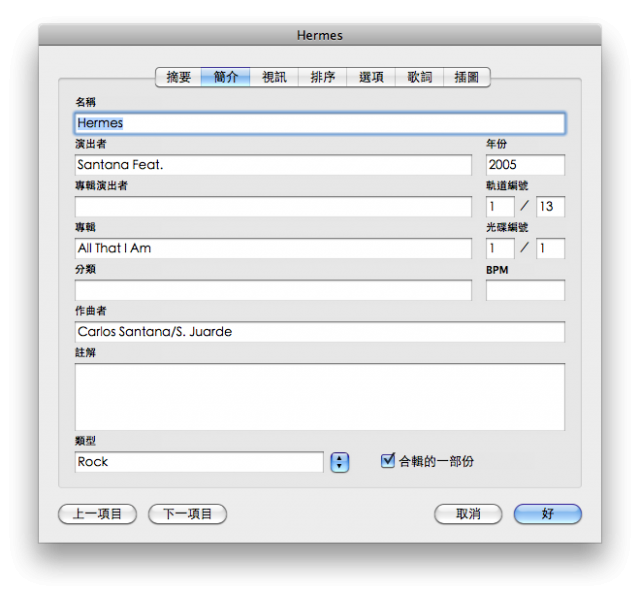Go to the 歌詞 tab

point(419,77)
